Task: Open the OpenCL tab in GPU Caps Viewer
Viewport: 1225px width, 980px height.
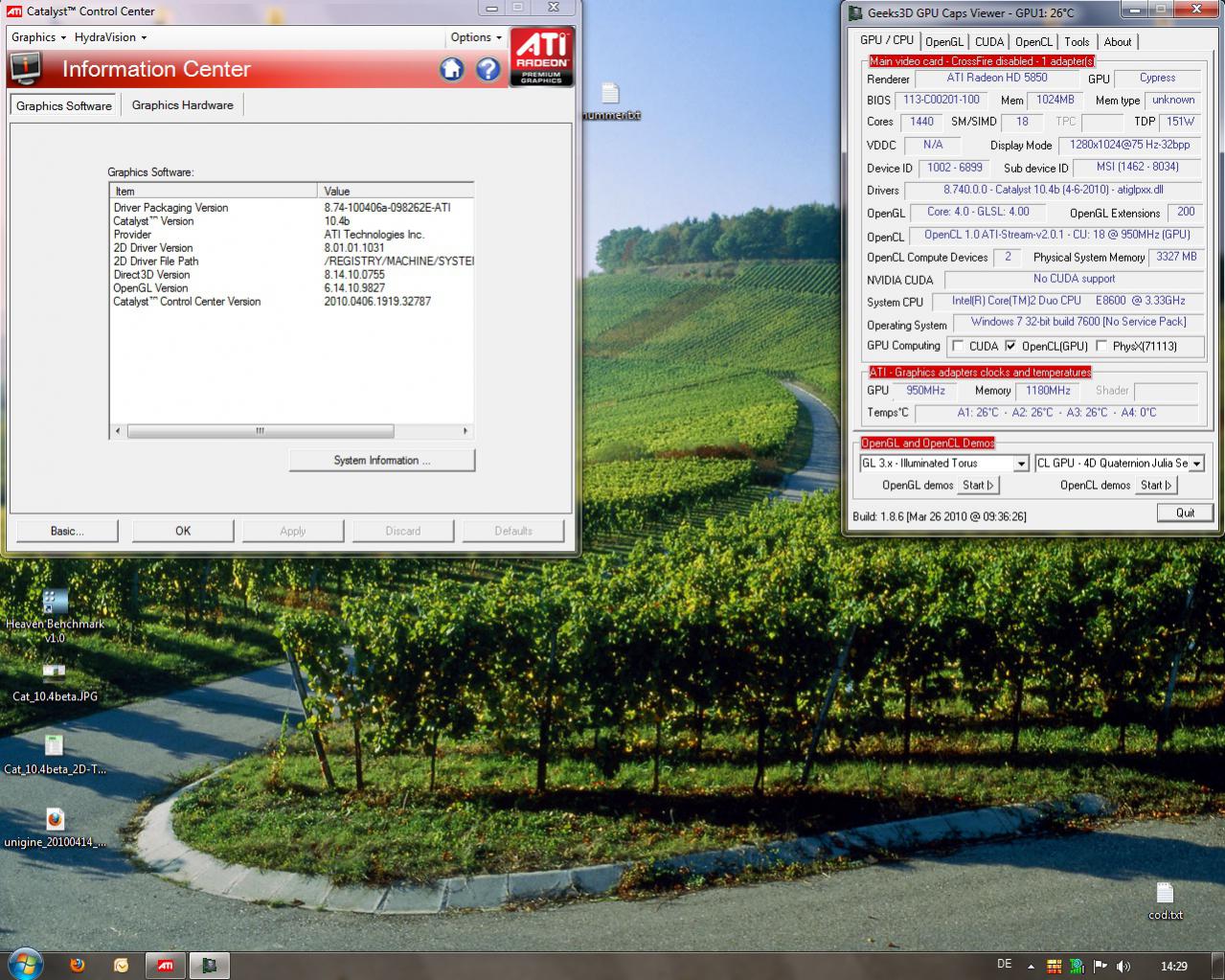Action: click(1034, 42)
